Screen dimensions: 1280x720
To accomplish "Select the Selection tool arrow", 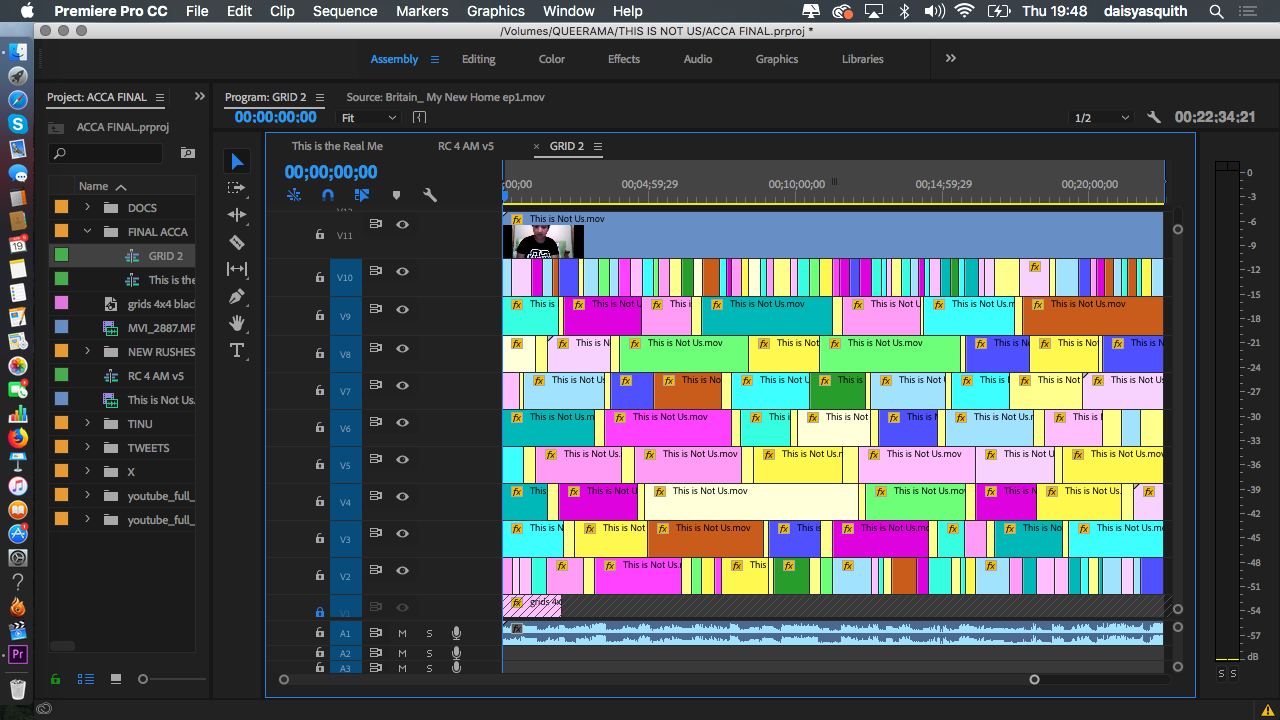I will tap(237, 161).
